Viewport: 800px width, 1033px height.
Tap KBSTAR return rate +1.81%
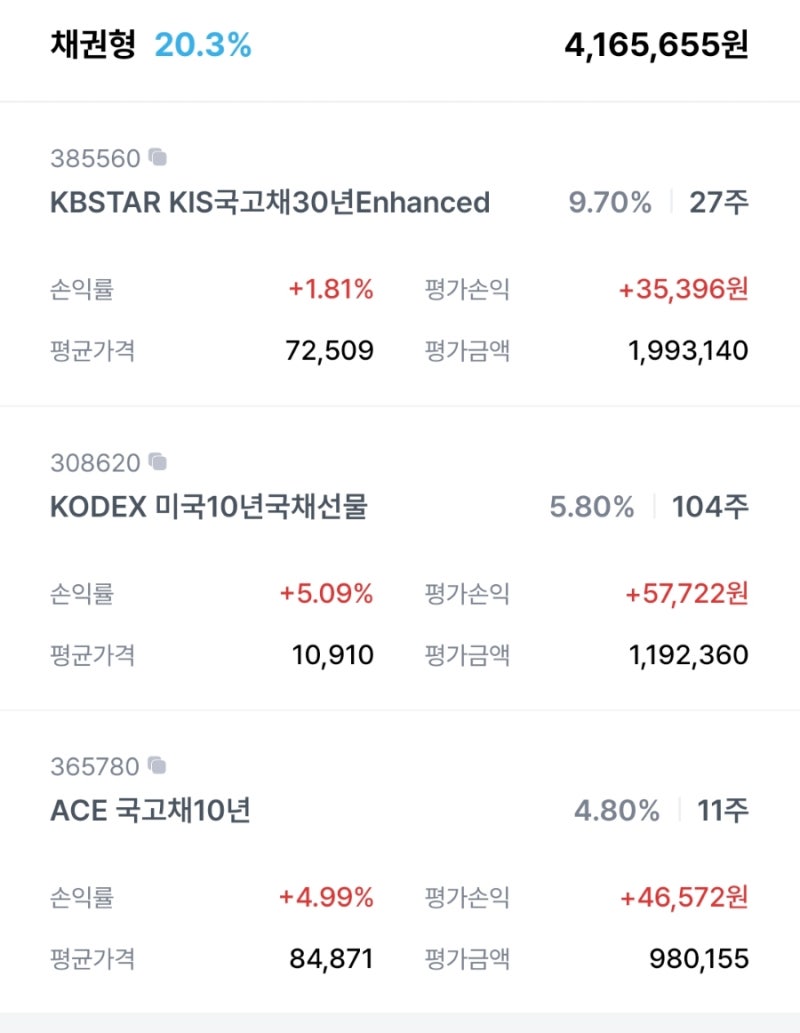[x=331, y=290]
